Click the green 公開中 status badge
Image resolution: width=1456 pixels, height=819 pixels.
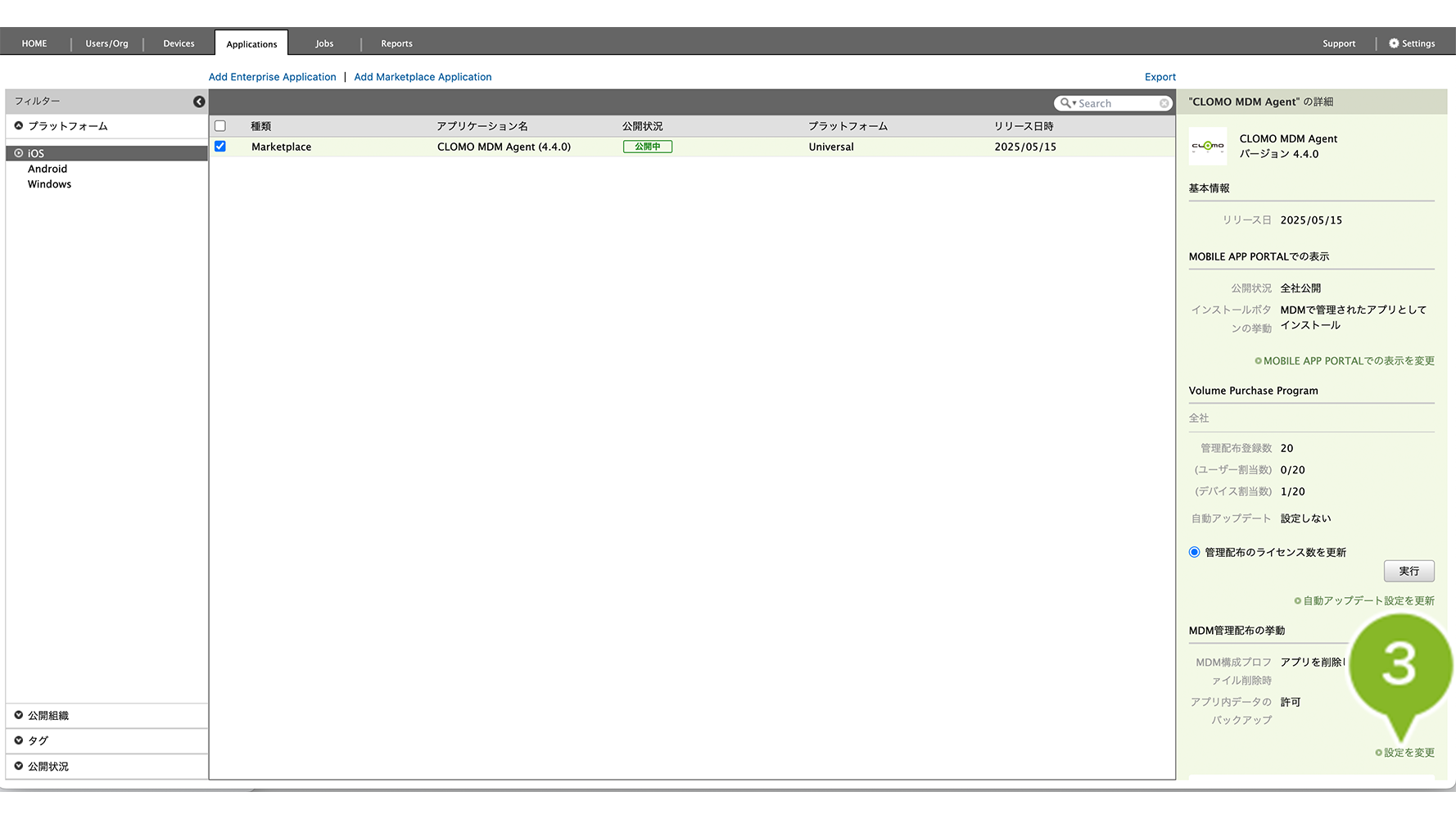[647, 147]
